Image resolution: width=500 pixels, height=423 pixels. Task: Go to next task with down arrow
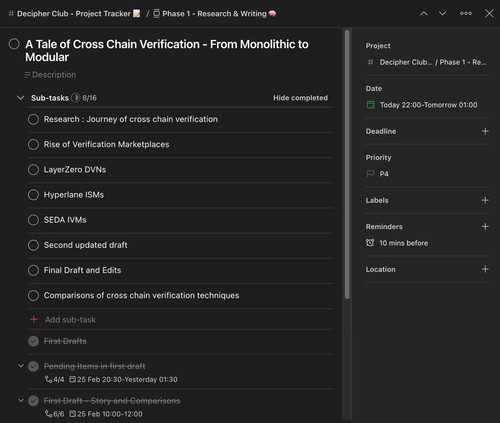(x=442, y=14)
